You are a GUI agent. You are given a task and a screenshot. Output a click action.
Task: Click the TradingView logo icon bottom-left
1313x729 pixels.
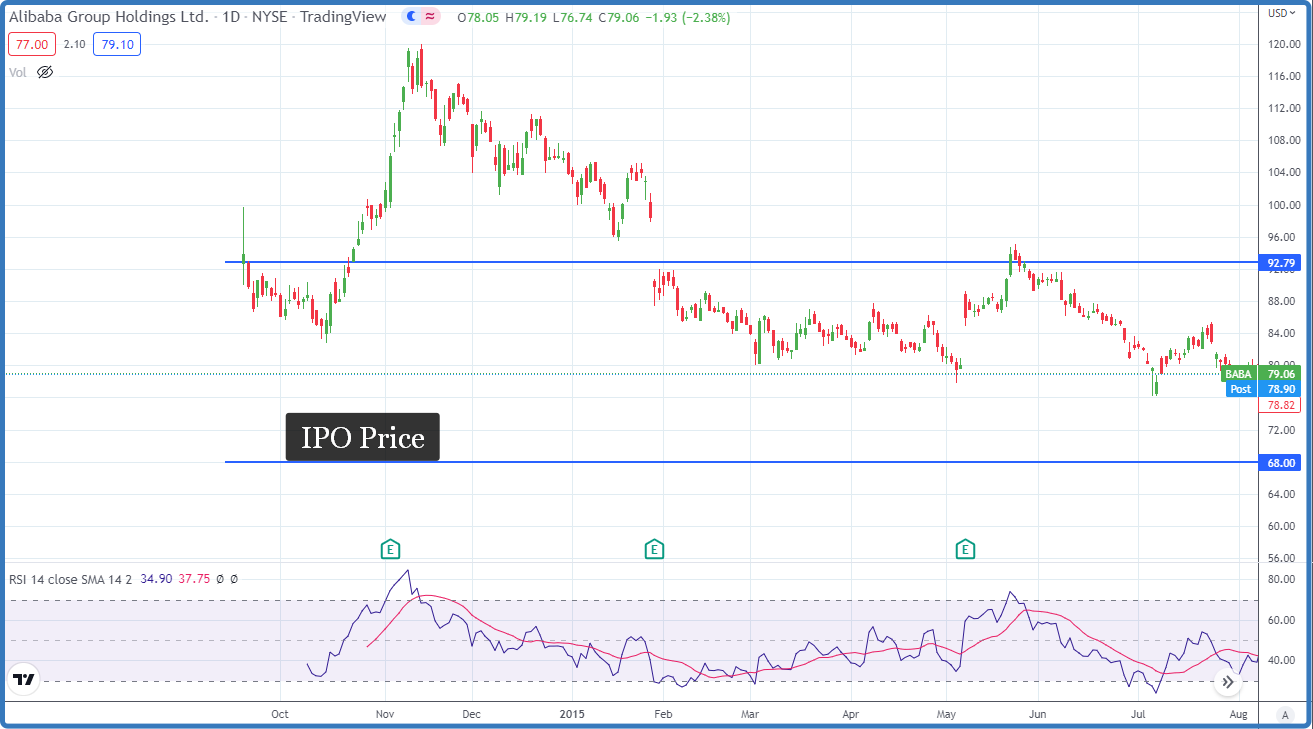[x=23, y=678]
